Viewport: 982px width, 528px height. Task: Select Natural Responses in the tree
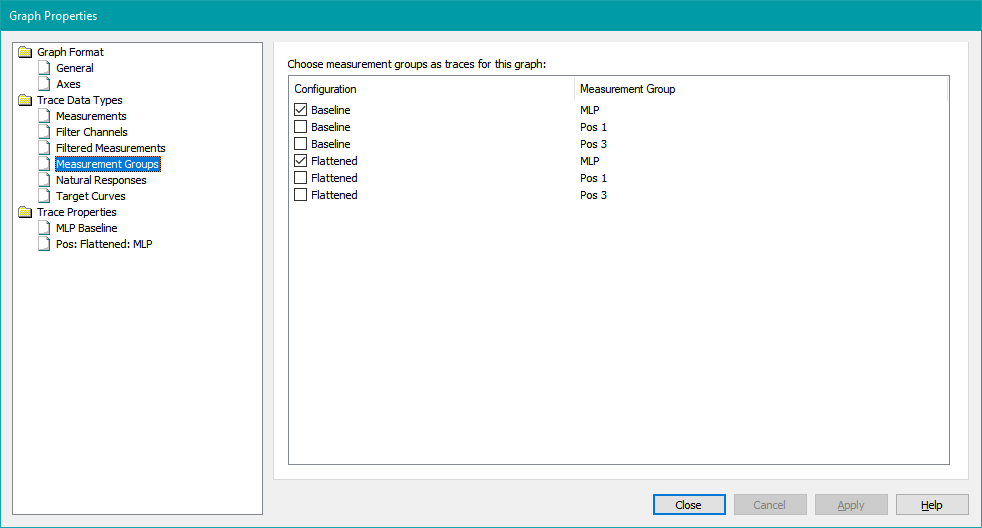tap(101, 180)
